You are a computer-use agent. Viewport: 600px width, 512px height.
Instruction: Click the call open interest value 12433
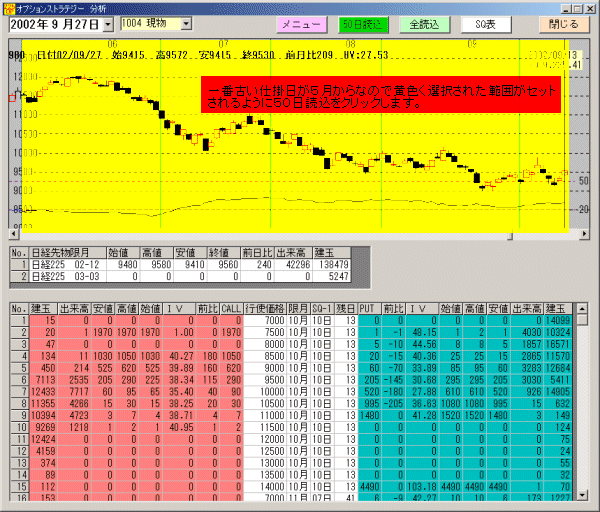coord(43,391)
